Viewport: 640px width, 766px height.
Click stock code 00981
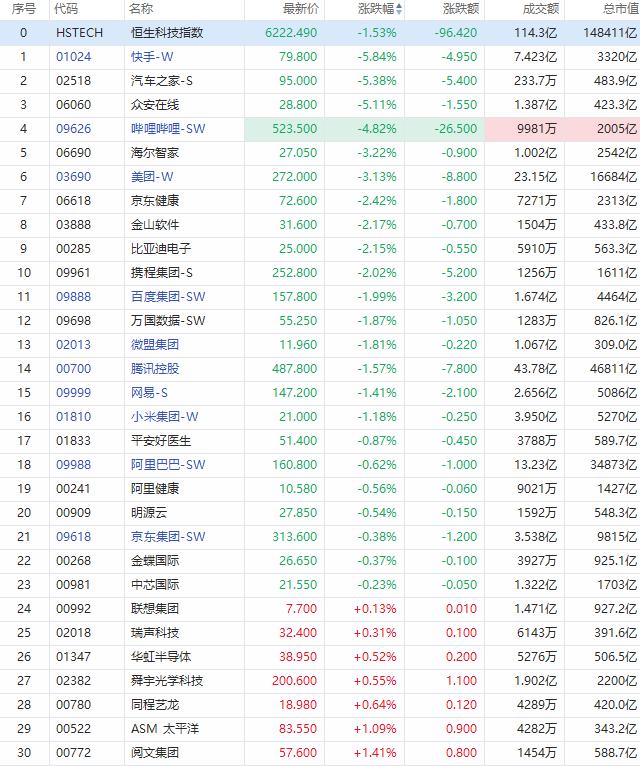73,584
